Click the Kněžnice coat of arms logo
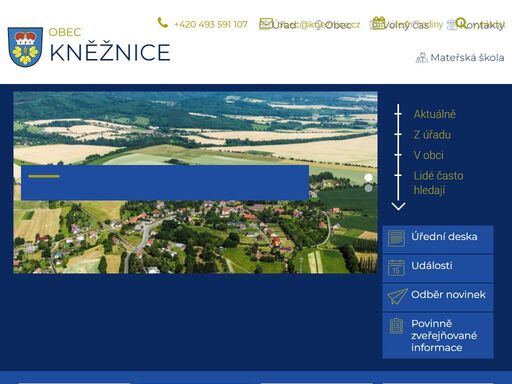The image size is (512, 384). click(x=25, y=47)
